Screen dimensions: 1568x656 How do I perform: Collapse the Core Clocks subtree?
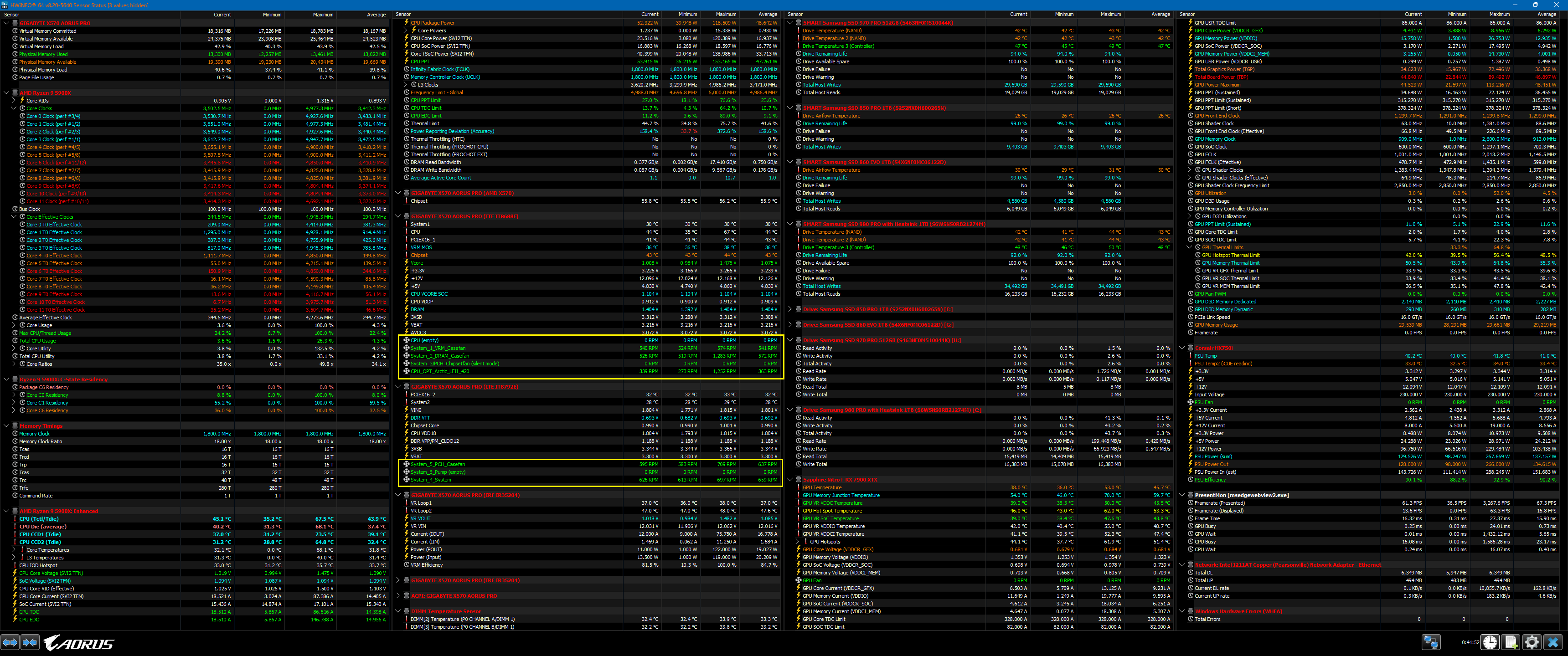coord(14,108)
